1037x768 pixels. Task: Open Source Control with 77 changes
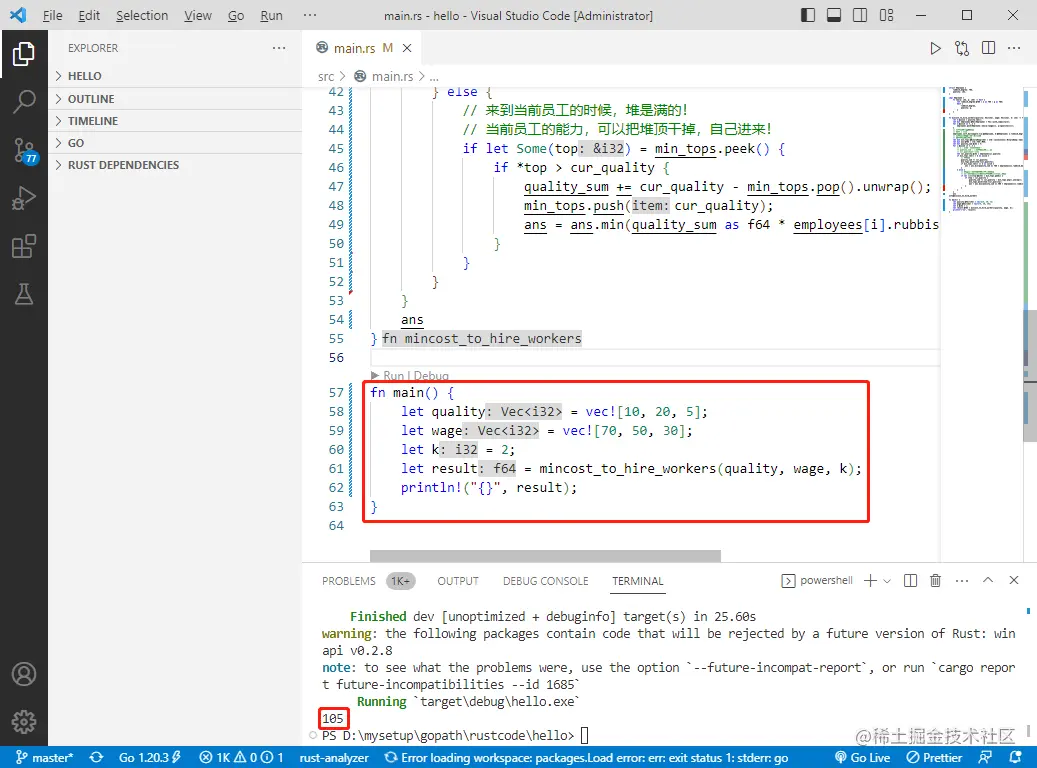(x=24, y=151)
